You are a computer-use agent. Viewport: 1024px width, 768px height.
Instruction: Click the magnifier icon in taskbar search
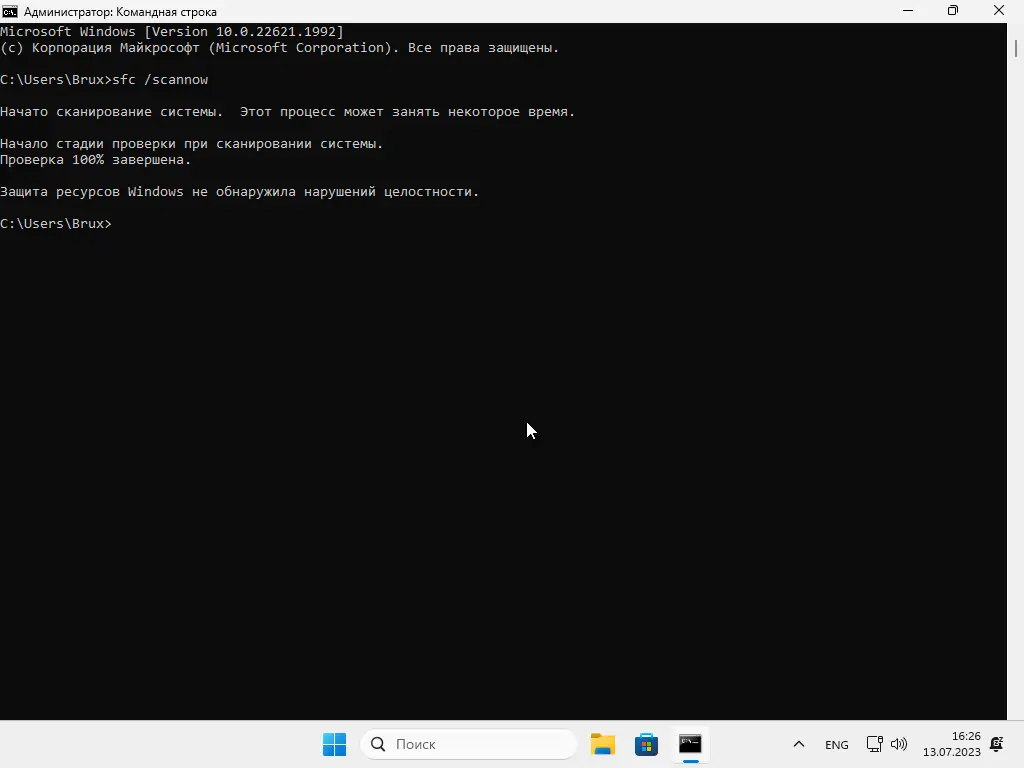pos(377,744)
